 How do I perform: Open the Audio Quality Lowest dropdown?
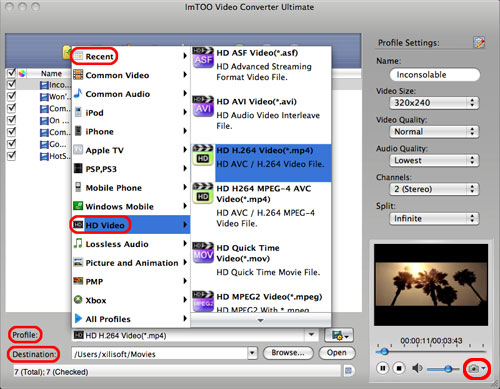(x=434, y=161)
